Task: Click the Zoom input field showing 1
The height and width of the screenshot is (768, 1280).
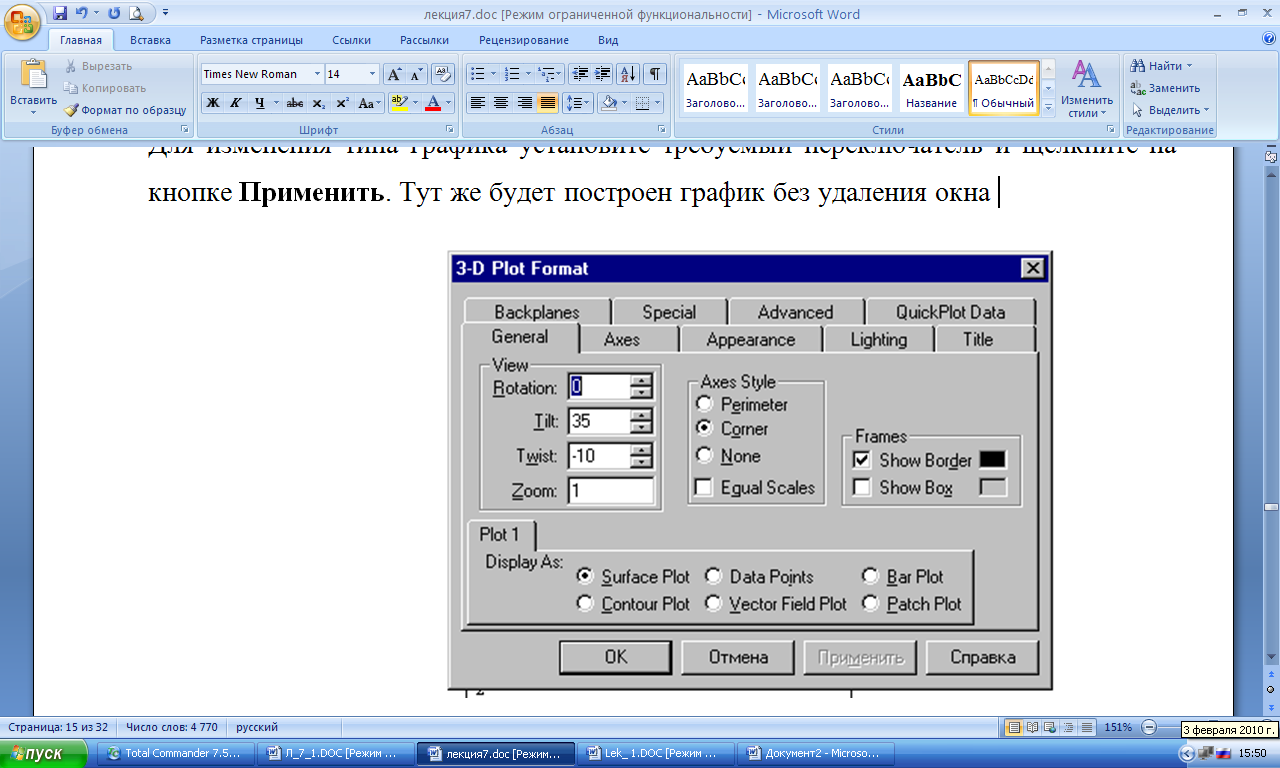Action: (610, 491)
